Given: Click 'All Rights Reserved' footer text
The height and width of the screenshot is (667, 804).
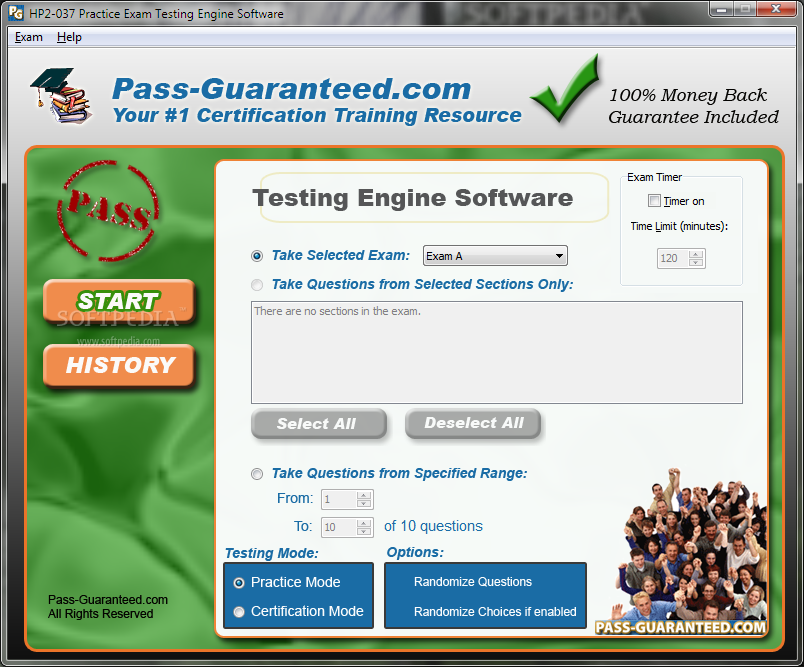Looking at the screenshot, I should coord(100,614).
